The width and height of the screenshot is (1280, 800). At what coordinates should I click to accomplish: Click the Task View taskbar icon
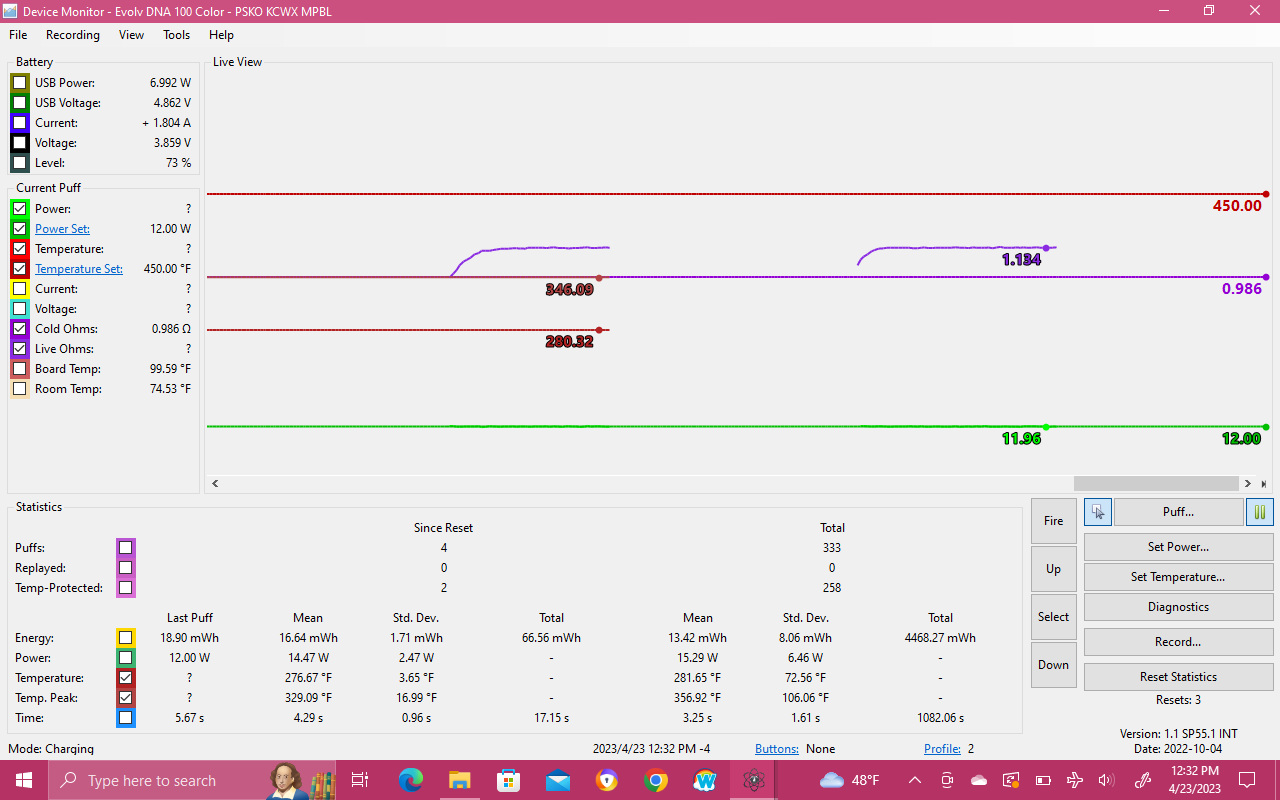(360, 780)
